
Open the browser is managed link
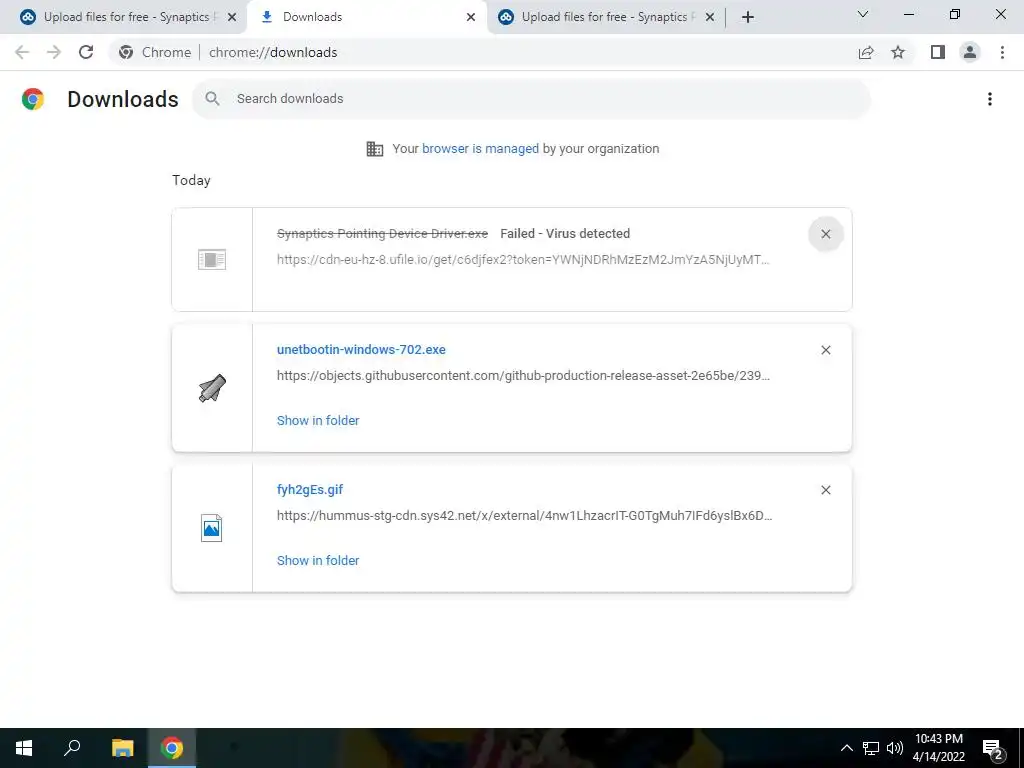(x=480, y=148)
